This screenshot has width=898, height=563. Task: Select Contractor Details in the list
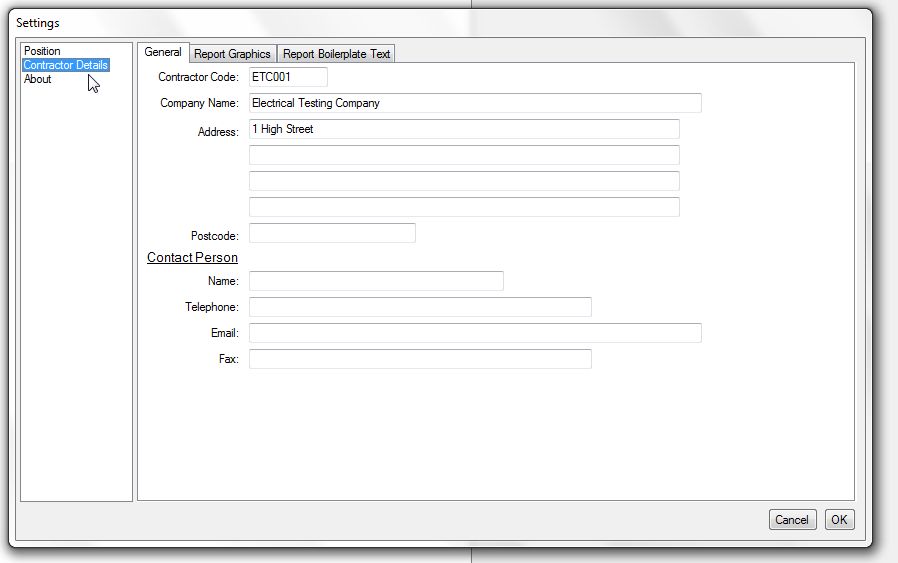65,65
